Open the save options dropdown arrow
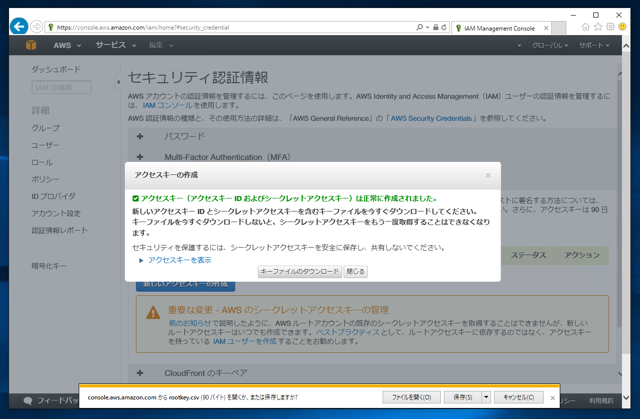The height and width of the screenshot is (419, 640). (486, 397)
